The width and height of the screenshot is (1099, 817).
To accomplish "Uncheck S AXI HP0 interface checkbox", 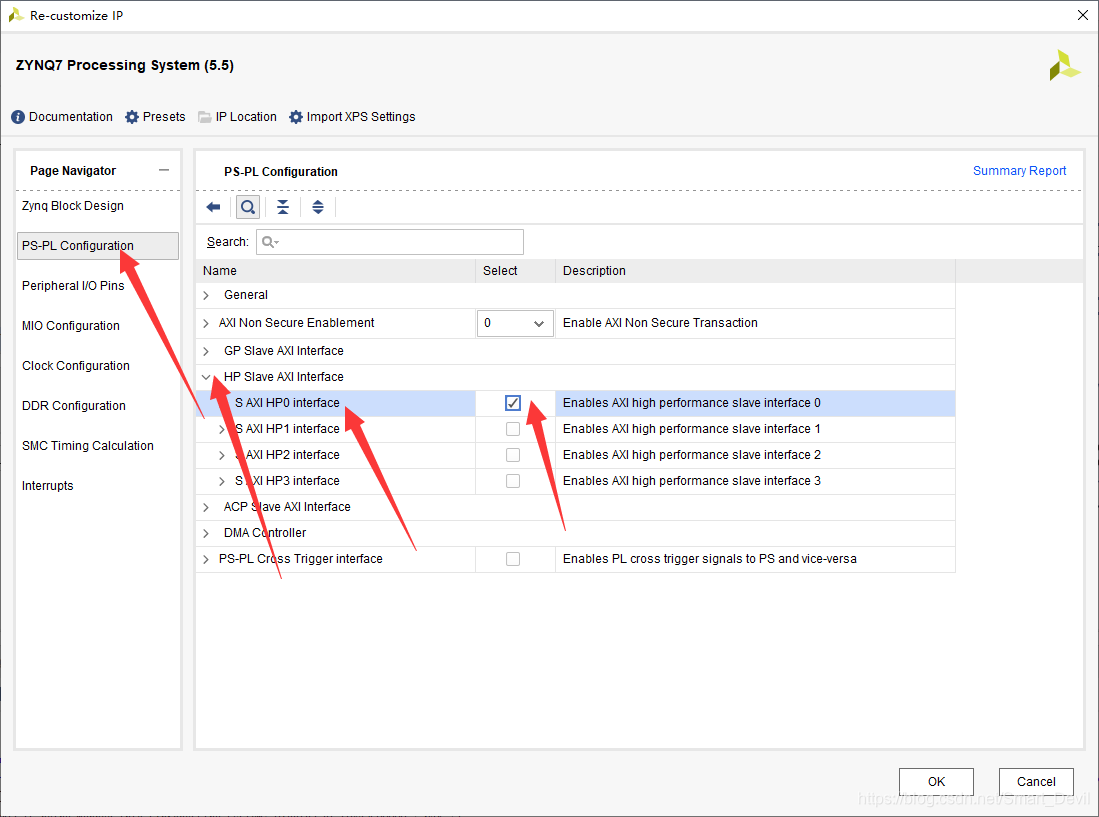I will pos(513,403).
